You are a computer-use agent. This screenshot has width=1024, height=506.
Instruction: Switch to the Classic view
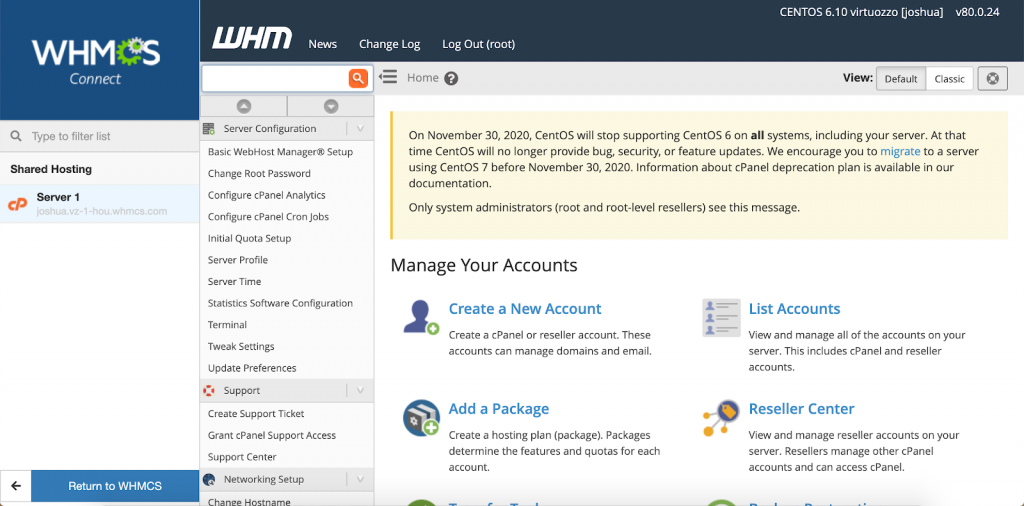click(949, 78)
